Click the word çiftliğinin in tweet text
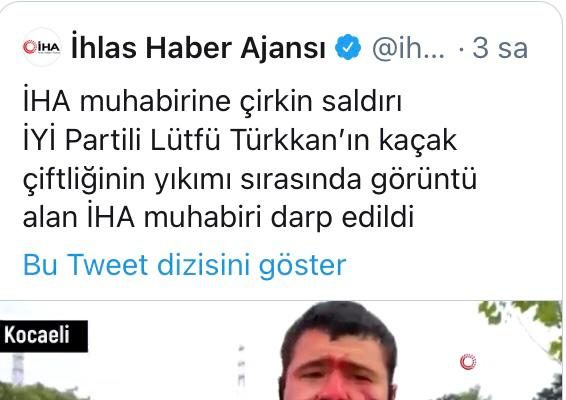 pyautogui.click(x=84, y=180)
